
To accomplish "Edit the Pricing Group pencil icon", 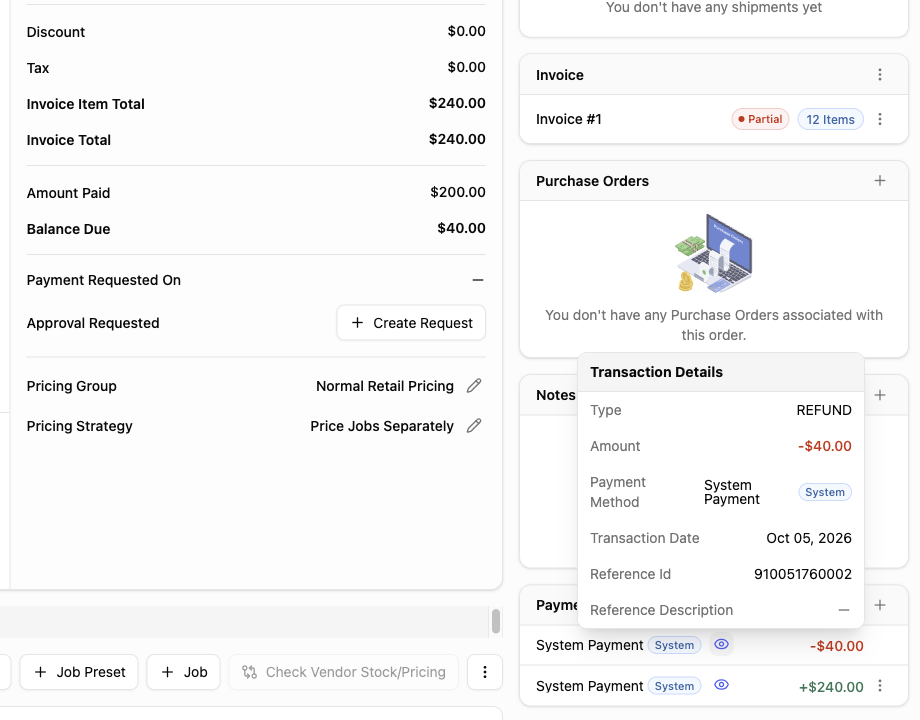I will [474, 386].
